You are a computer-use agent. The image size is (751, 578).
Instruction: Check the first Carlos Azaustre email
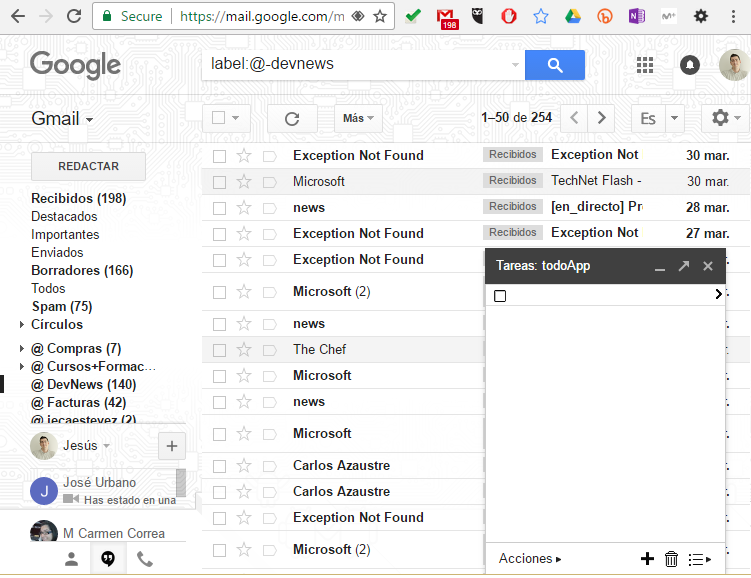tap(219, 466)
